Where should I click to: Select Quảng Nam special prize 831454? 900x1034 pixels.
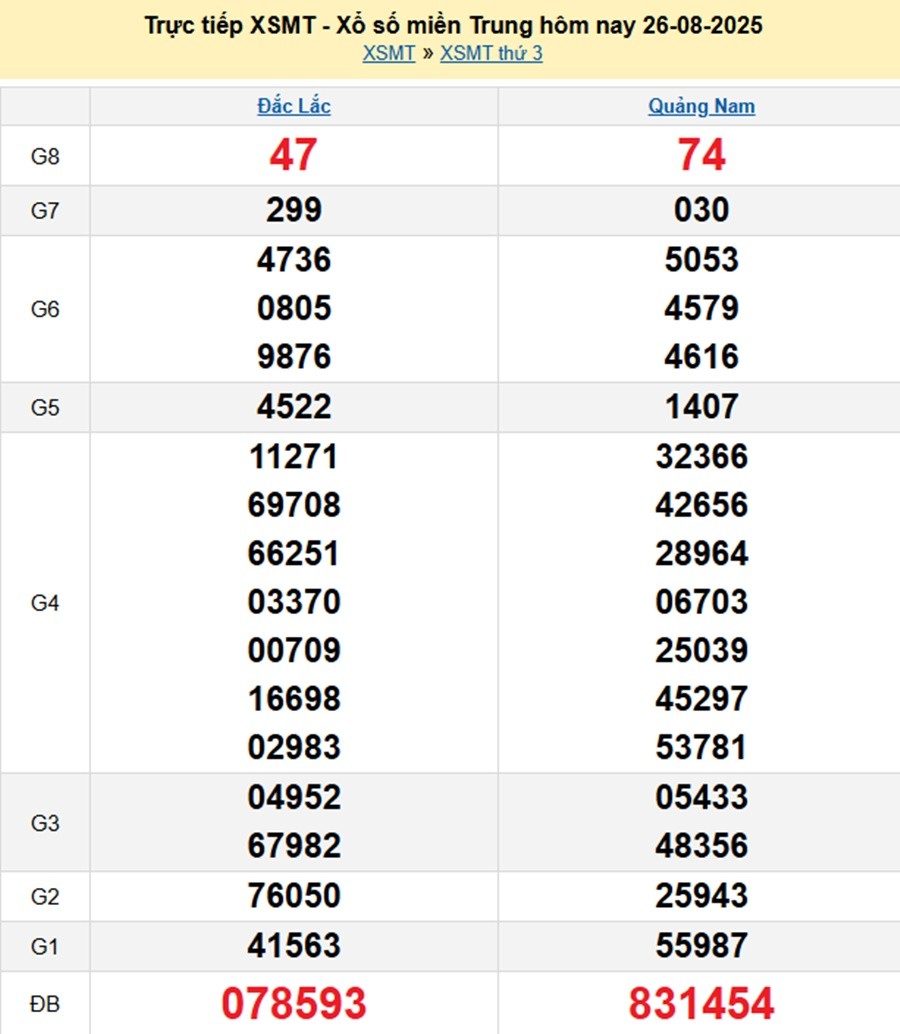701,1003
